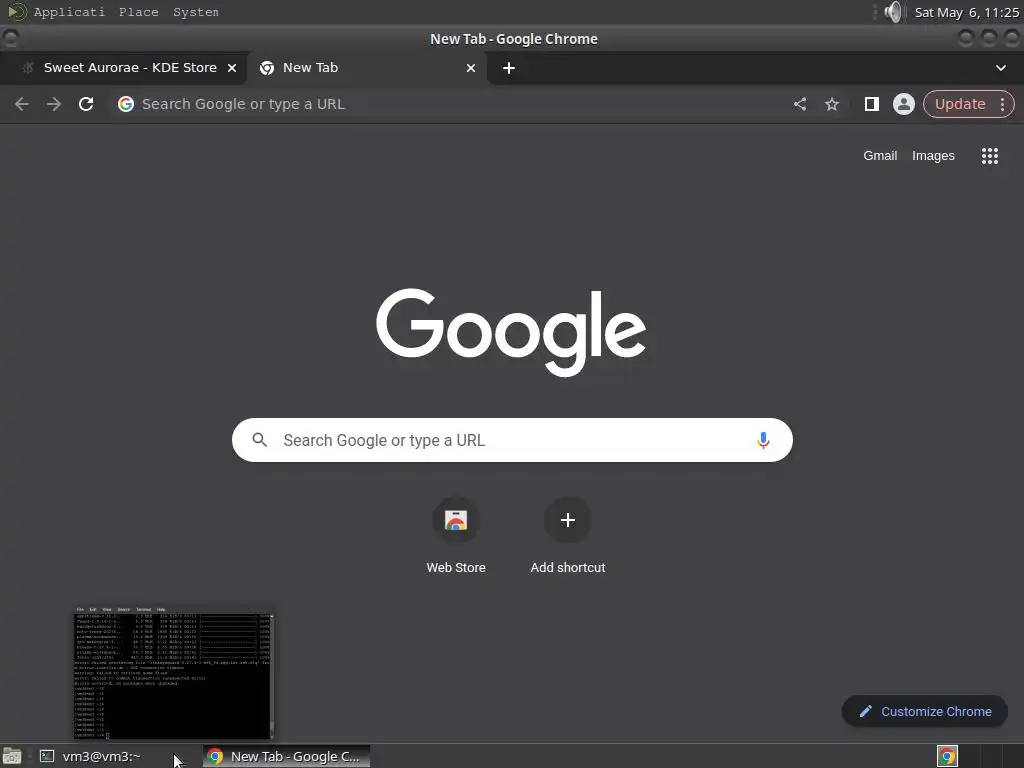This screenshot has width=1024, height=768.
Task: Open the profile avatar menu
Action: pyautogui.click(x=904, y=104)
